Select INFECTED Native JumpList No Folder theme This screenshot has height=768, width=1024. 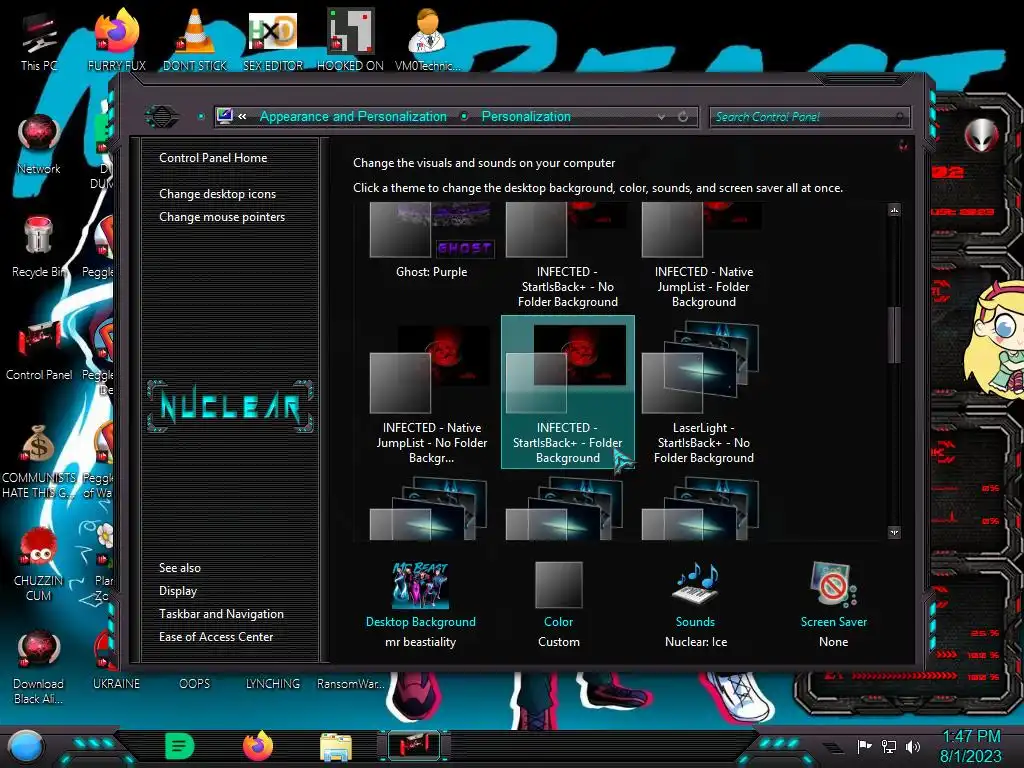432,393
